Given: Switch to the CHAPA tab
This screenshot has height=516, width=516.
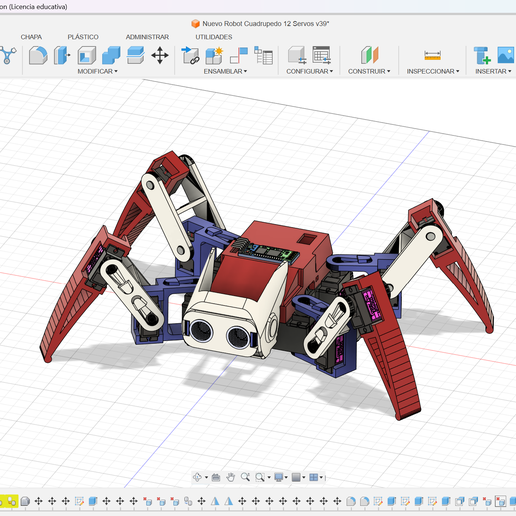Looking at the screenshot, I should point(31,37).
